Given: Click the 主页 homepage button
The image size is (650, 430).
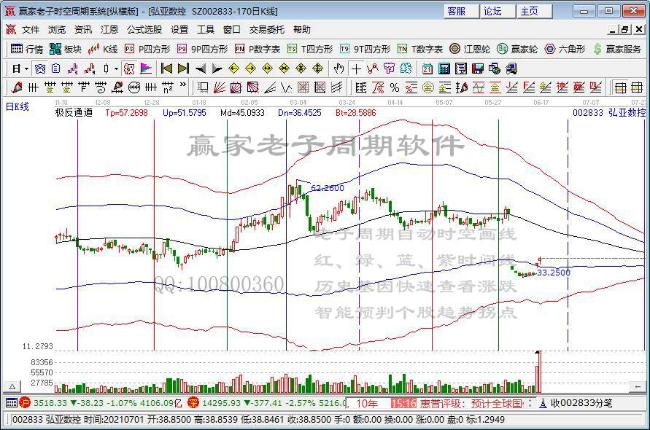Looking at the screenshot, I should (534, 11).
